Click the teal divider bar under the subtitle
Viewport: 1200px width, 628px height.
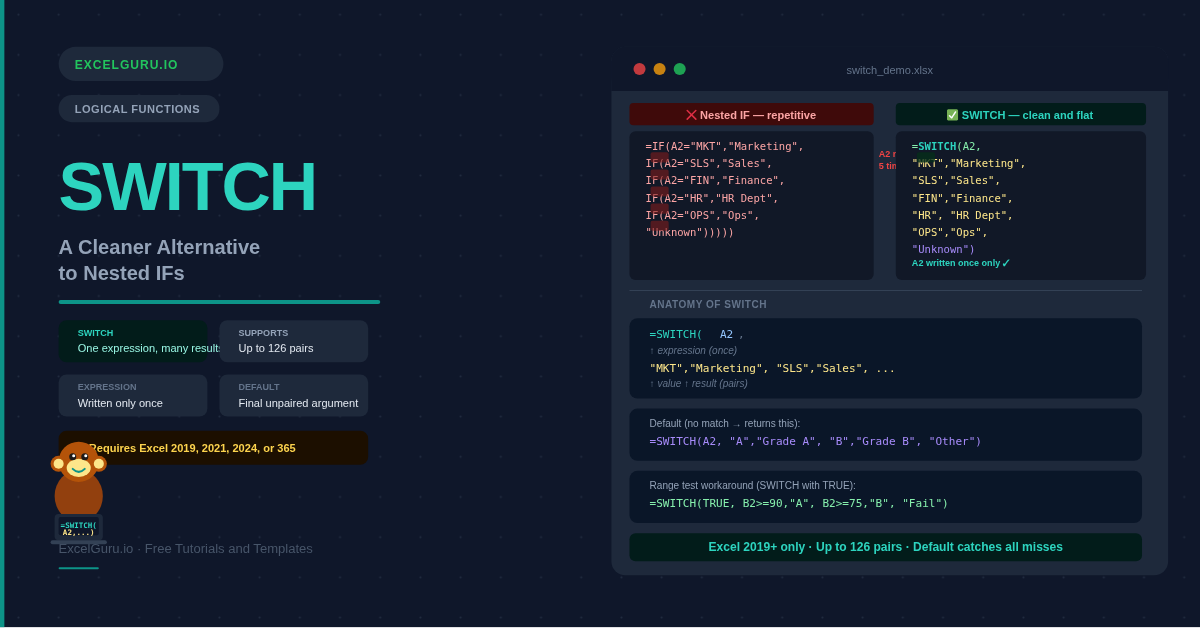[219, 302]
